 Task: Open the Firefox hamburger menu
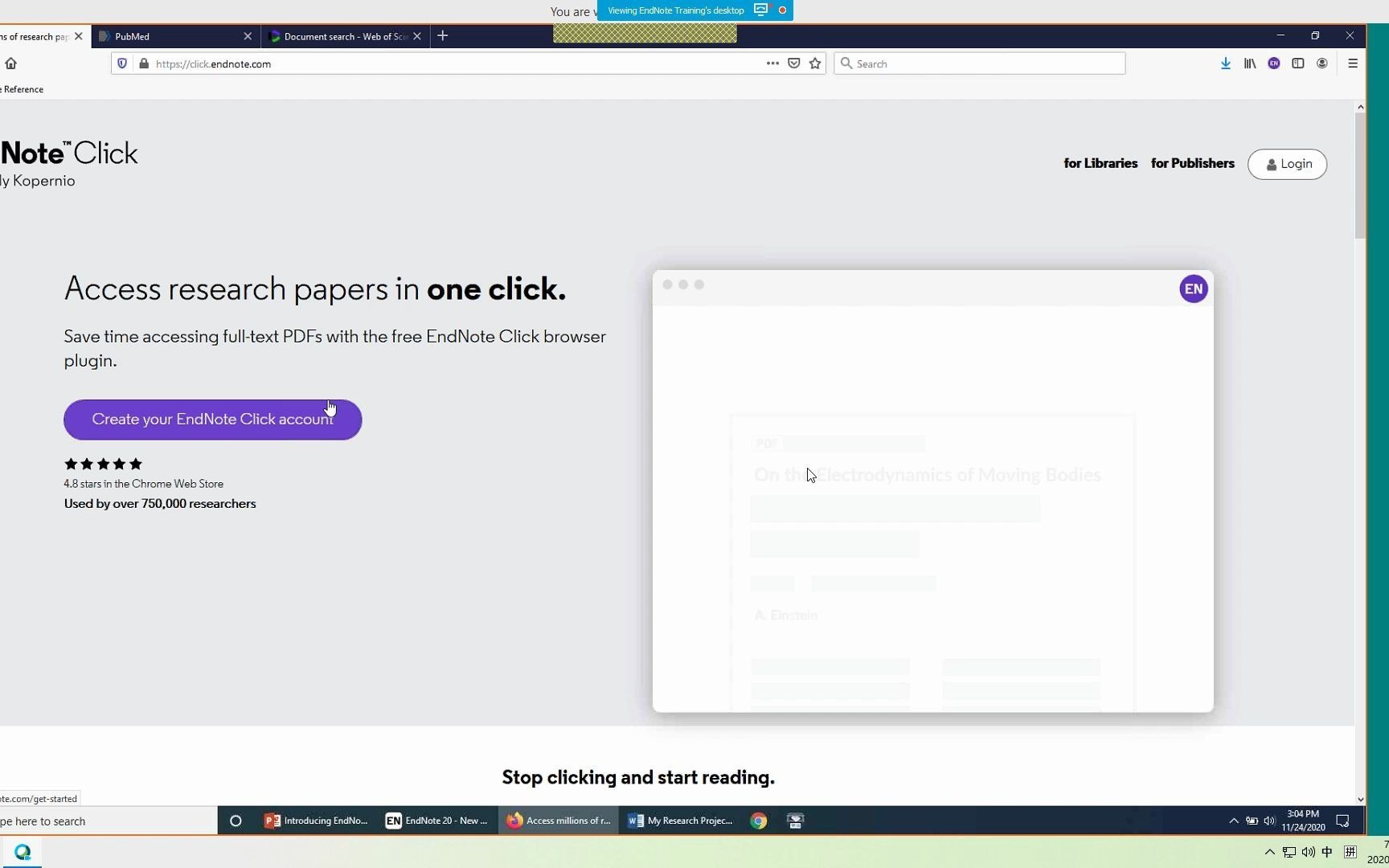point(1353,63)
